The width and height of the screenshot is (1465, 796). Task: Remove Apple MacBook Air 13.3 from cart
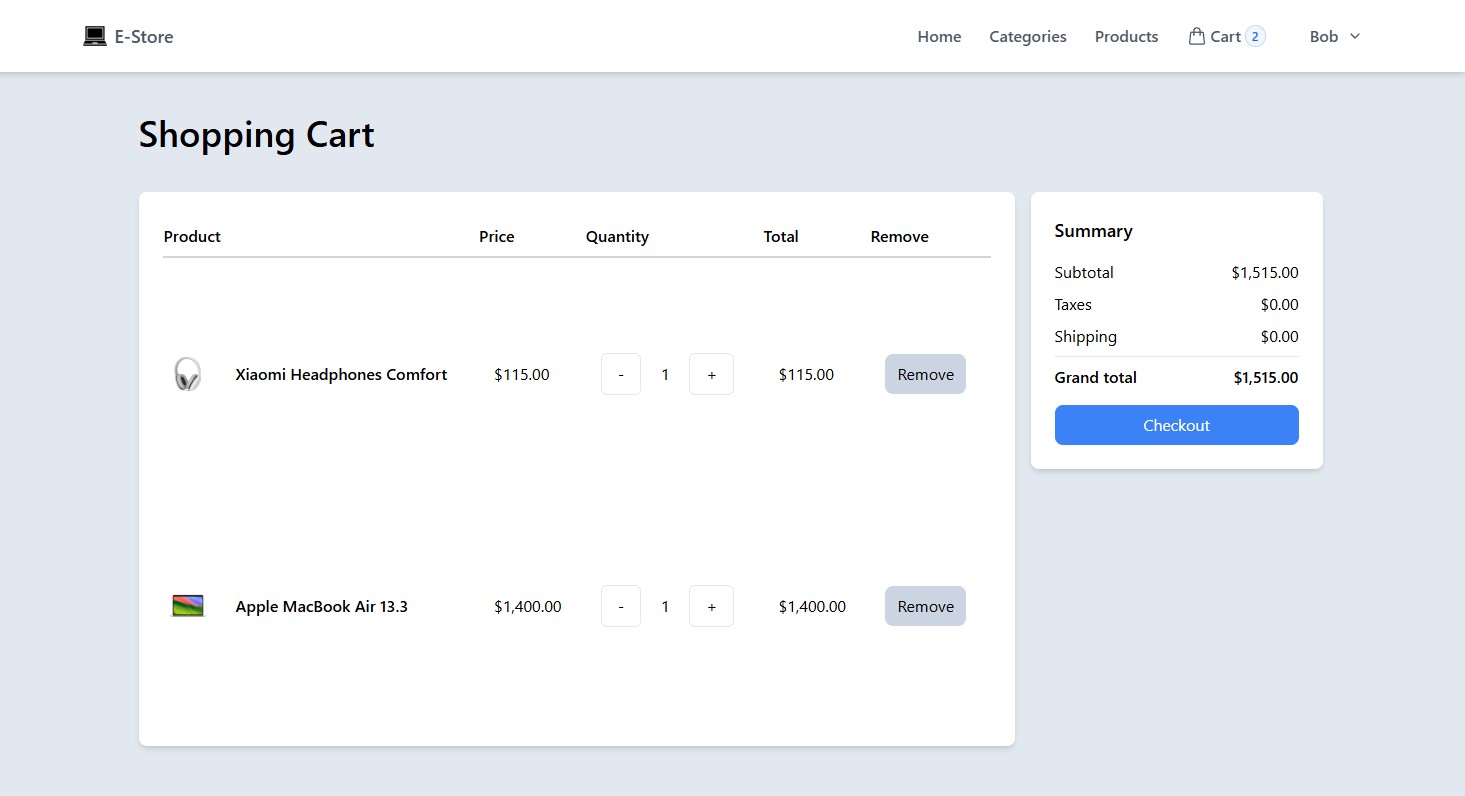[925, 606]
